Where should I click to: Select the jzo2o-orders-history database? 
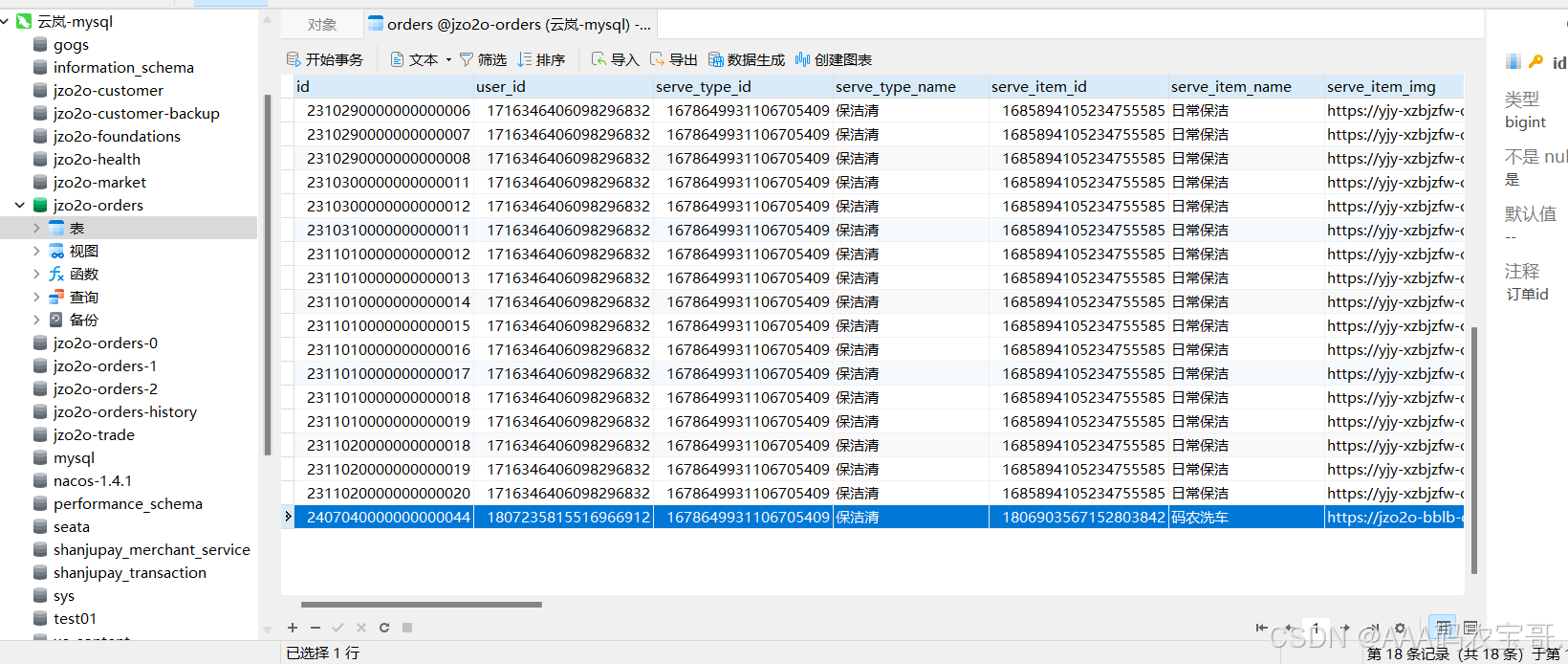(115, 411)
